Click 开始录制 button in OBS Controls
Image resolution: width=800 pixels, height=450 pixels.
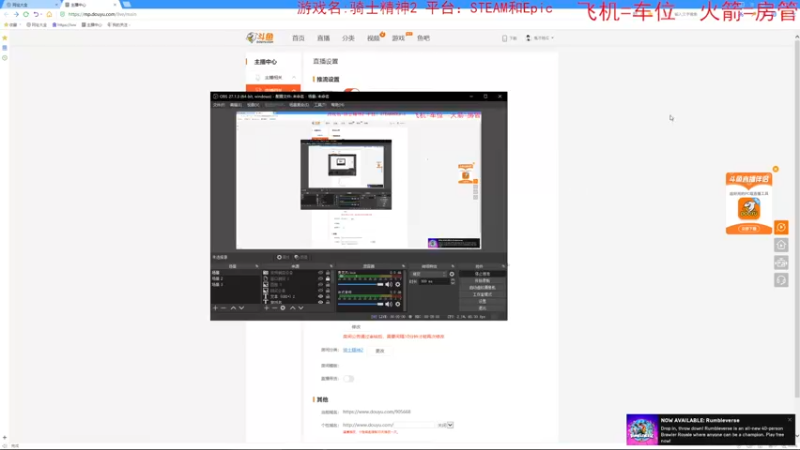(x=482, y=281)
